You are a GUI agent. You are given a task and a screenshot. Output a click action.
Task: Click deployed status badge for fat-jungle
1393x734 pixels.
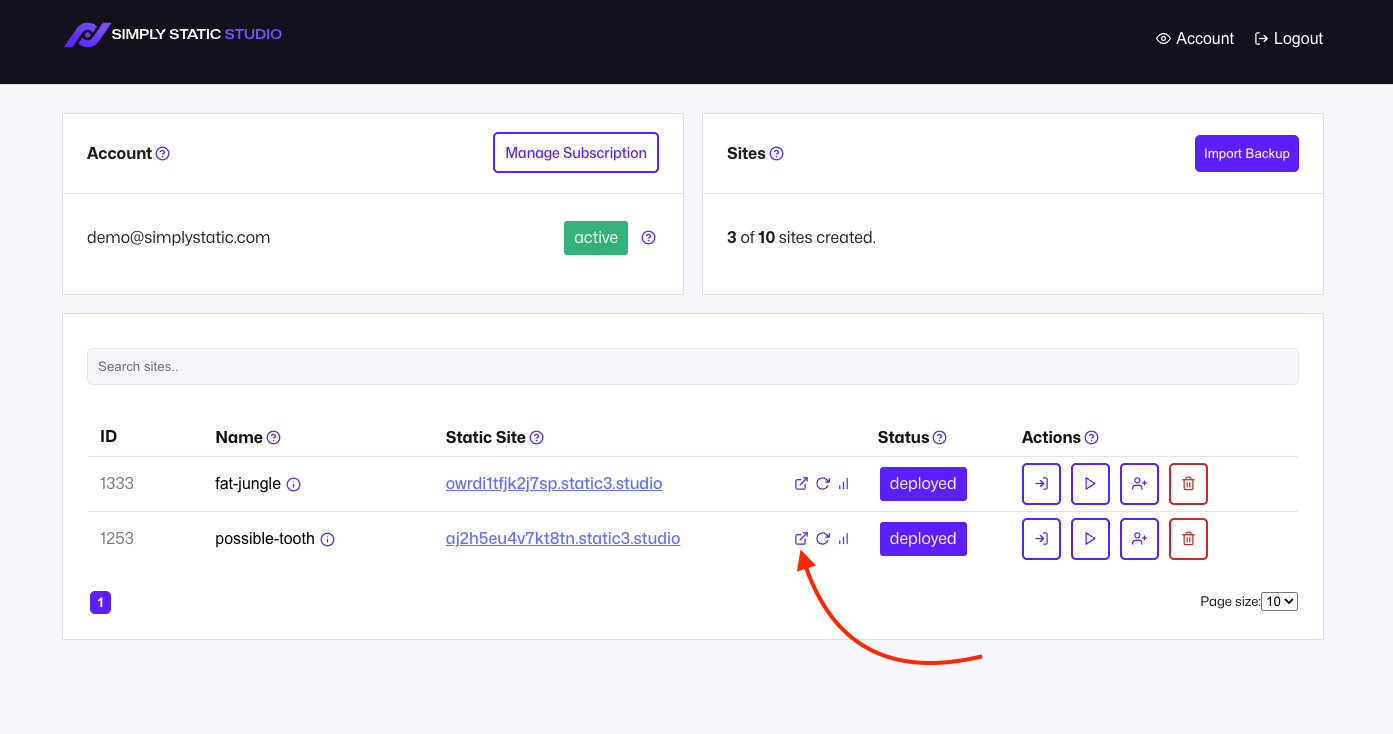click(923, 484)
